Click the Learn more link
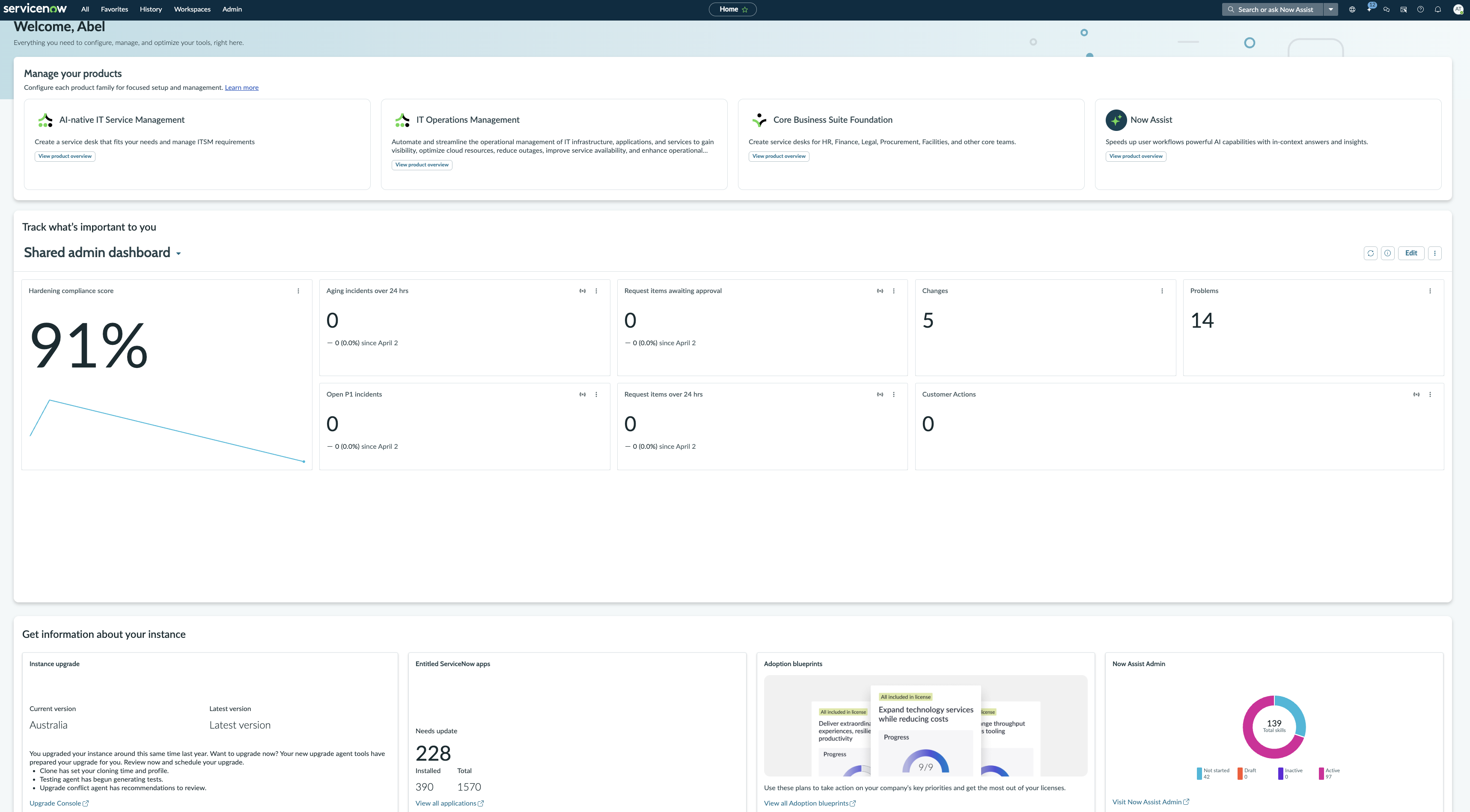1470x812 pixels. [241, 88]
